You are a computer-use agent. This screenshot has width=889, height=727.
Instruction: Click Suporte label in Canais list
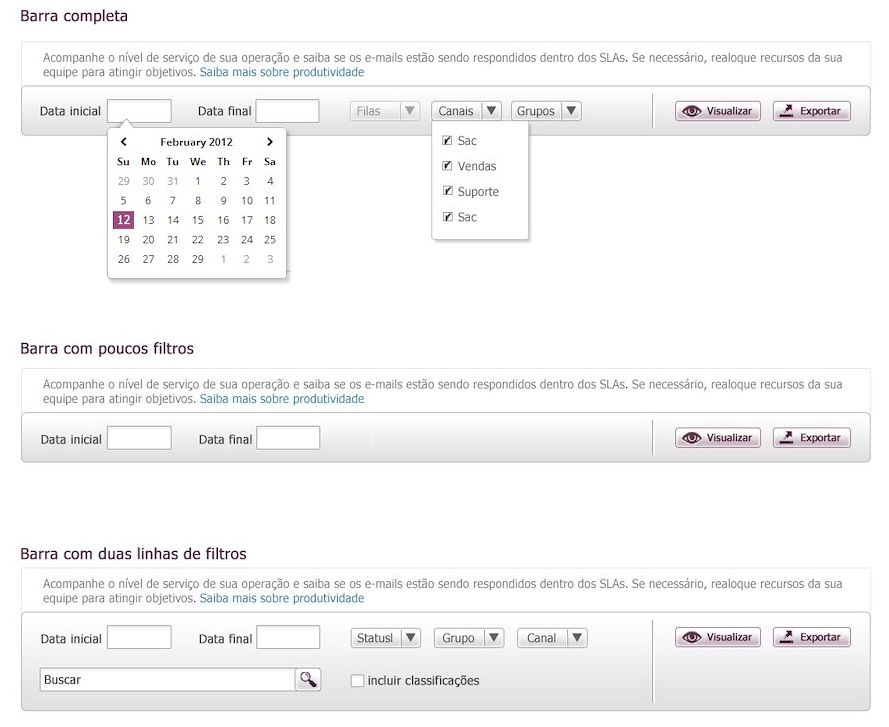click(478, 192)
